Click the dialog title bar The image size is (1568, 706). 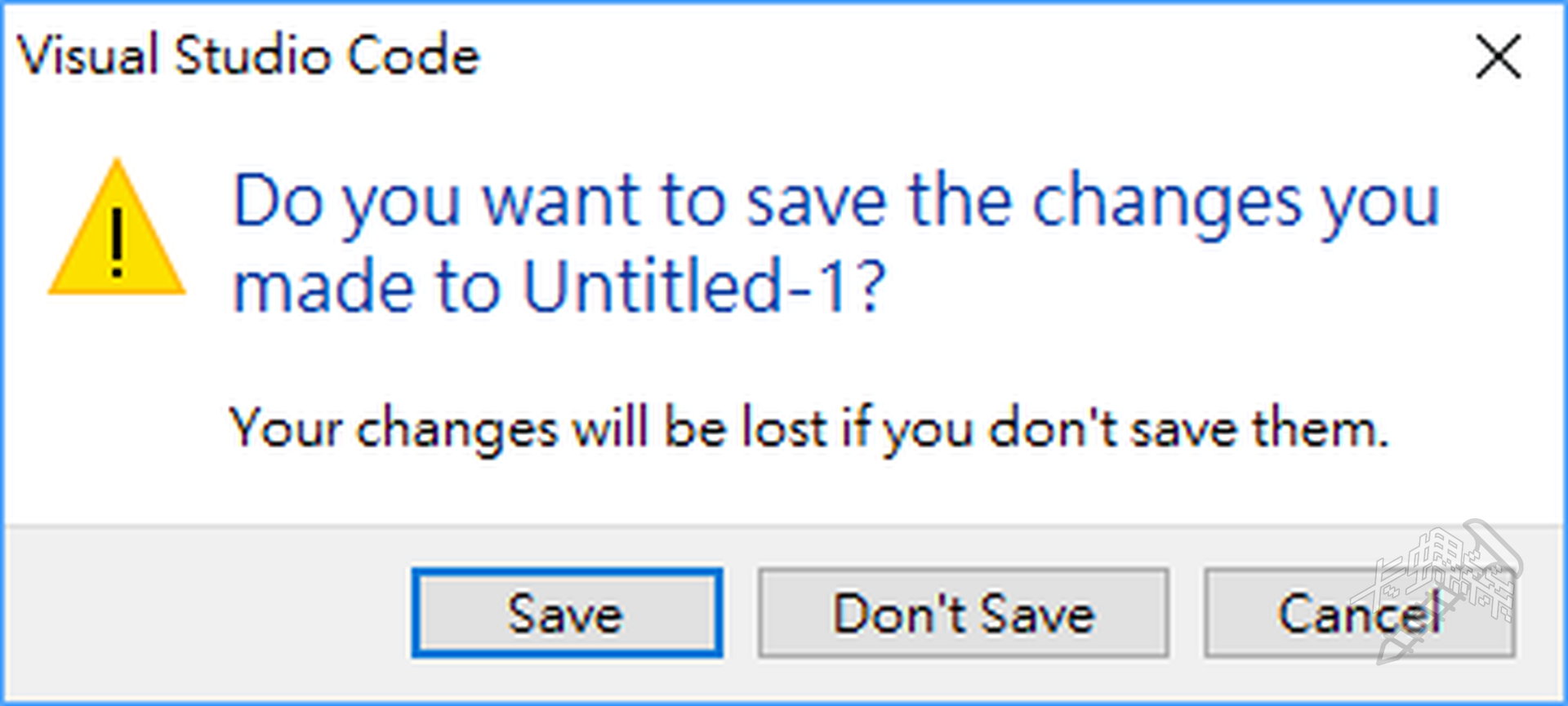pos(898,56)
